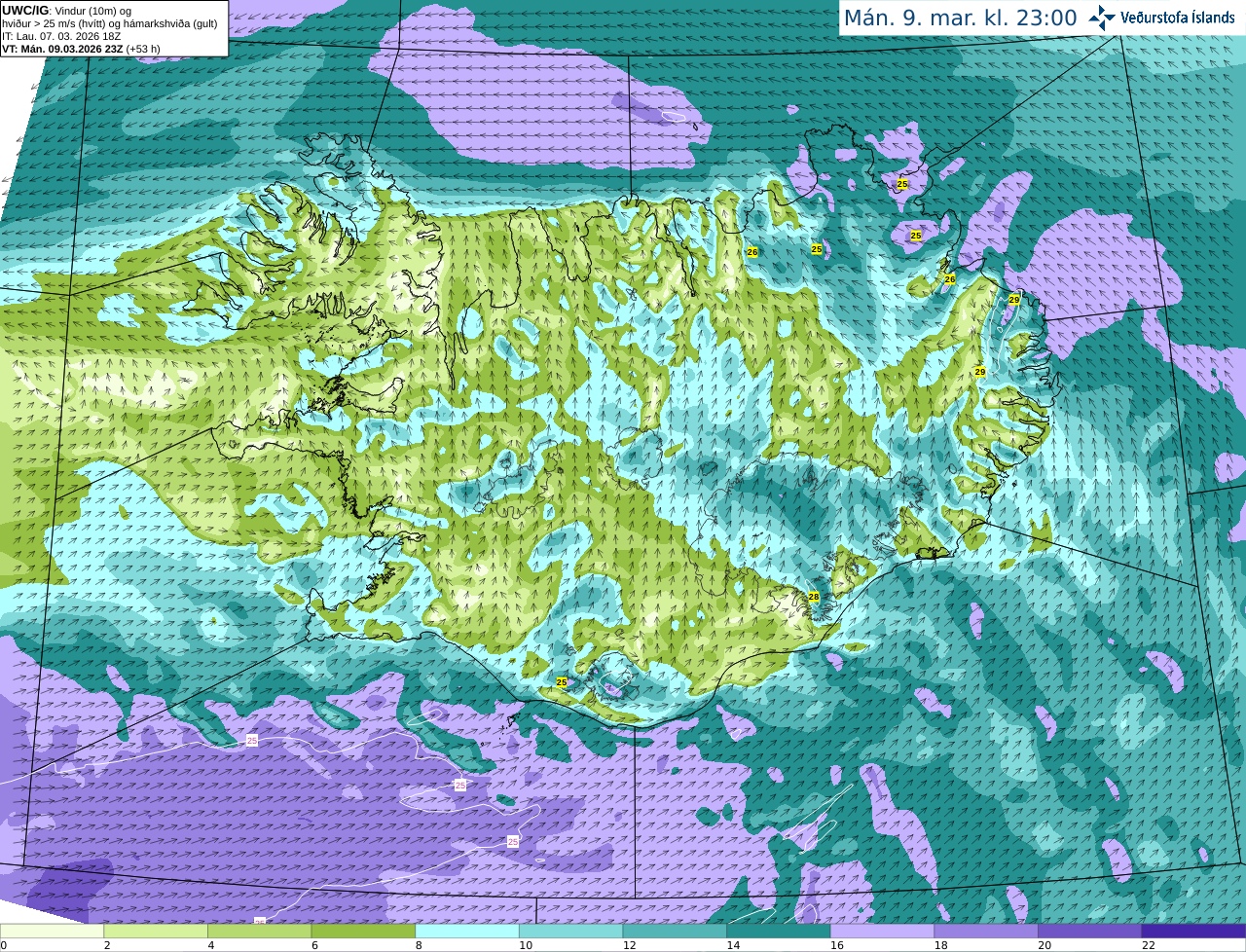Click the northernmost yellow 29 gust marker on the east coast
Screen dimensions: 1246x952
(x=1014, y=300)
